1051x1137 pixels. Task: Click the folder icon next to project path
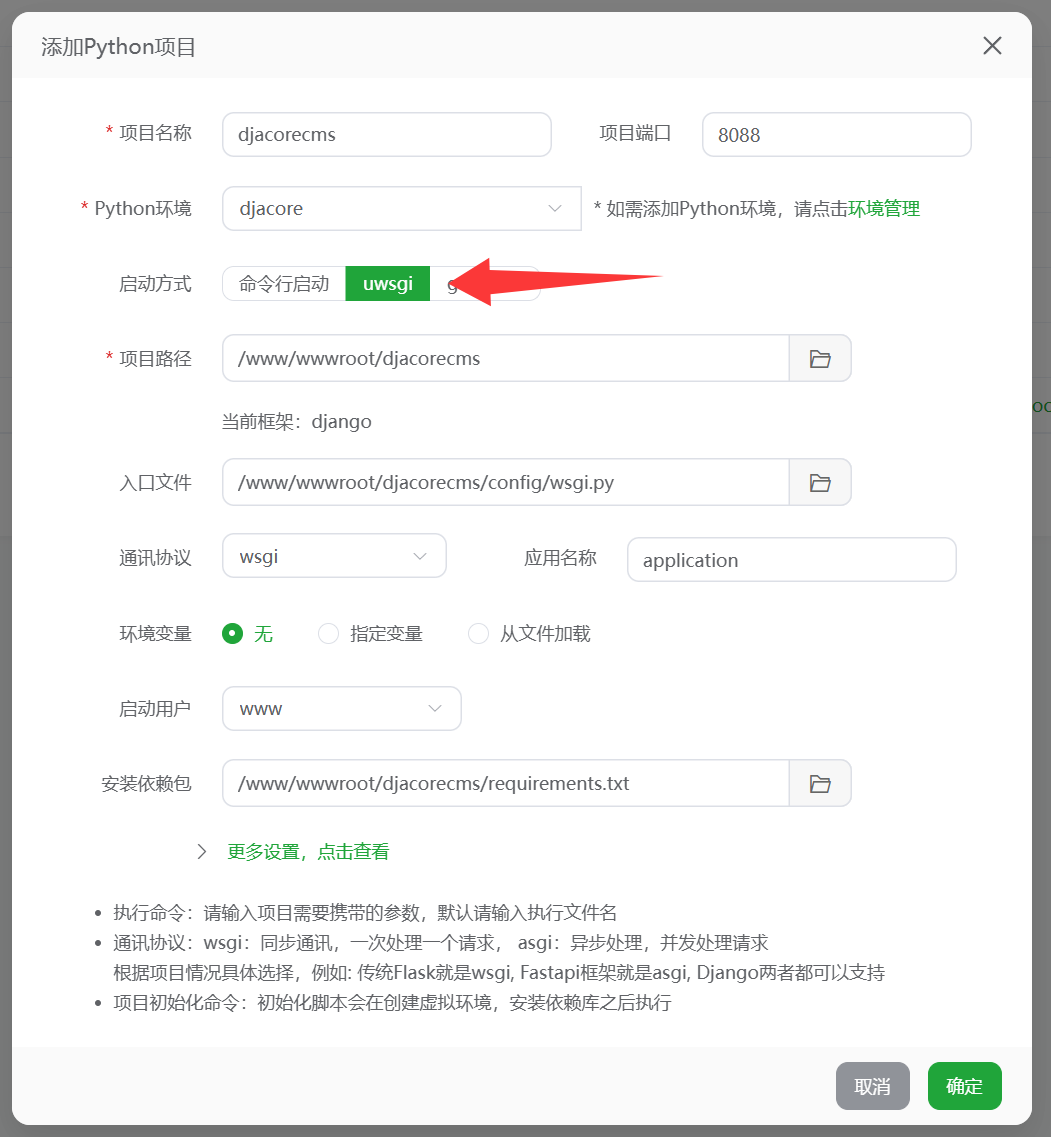pos(820,358)
